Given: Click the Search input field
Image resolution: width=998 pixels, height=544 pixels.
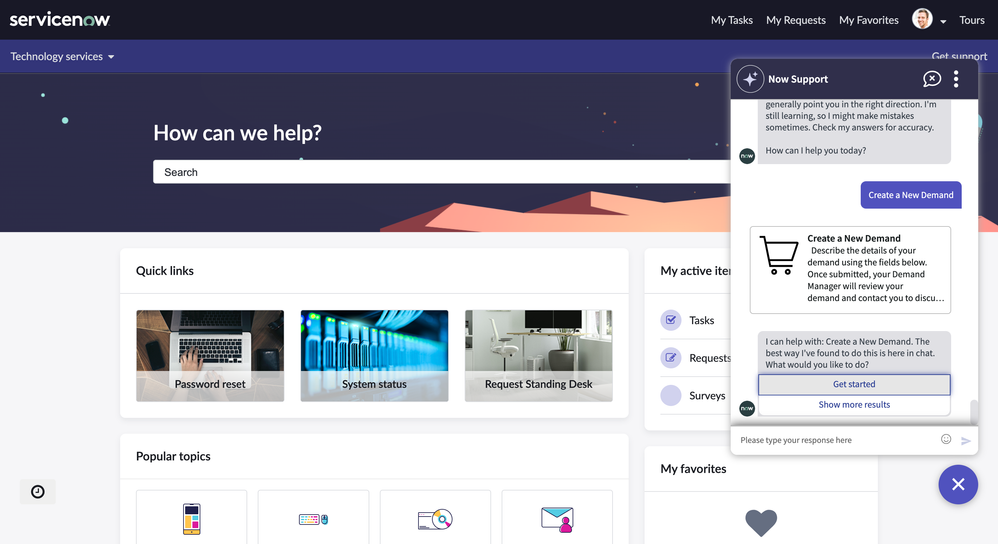Looking at the screenshot, I should [x=441, y=172].
